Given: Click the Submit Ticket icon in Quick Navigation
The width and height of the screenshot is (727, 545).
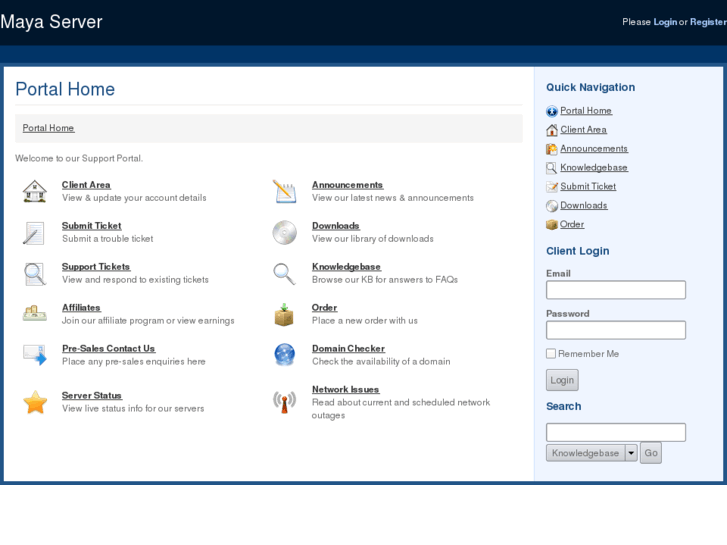Looking at the screenshot, I should point(552,187).
